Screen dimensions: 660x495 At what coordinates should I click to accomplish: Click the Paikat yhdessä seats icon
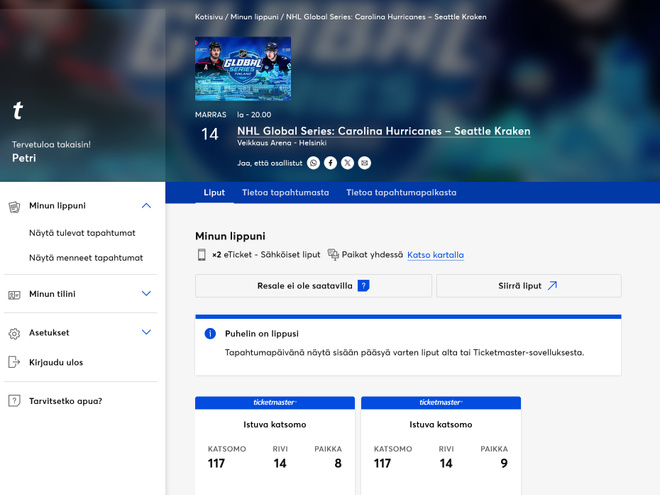pos(333,255)
